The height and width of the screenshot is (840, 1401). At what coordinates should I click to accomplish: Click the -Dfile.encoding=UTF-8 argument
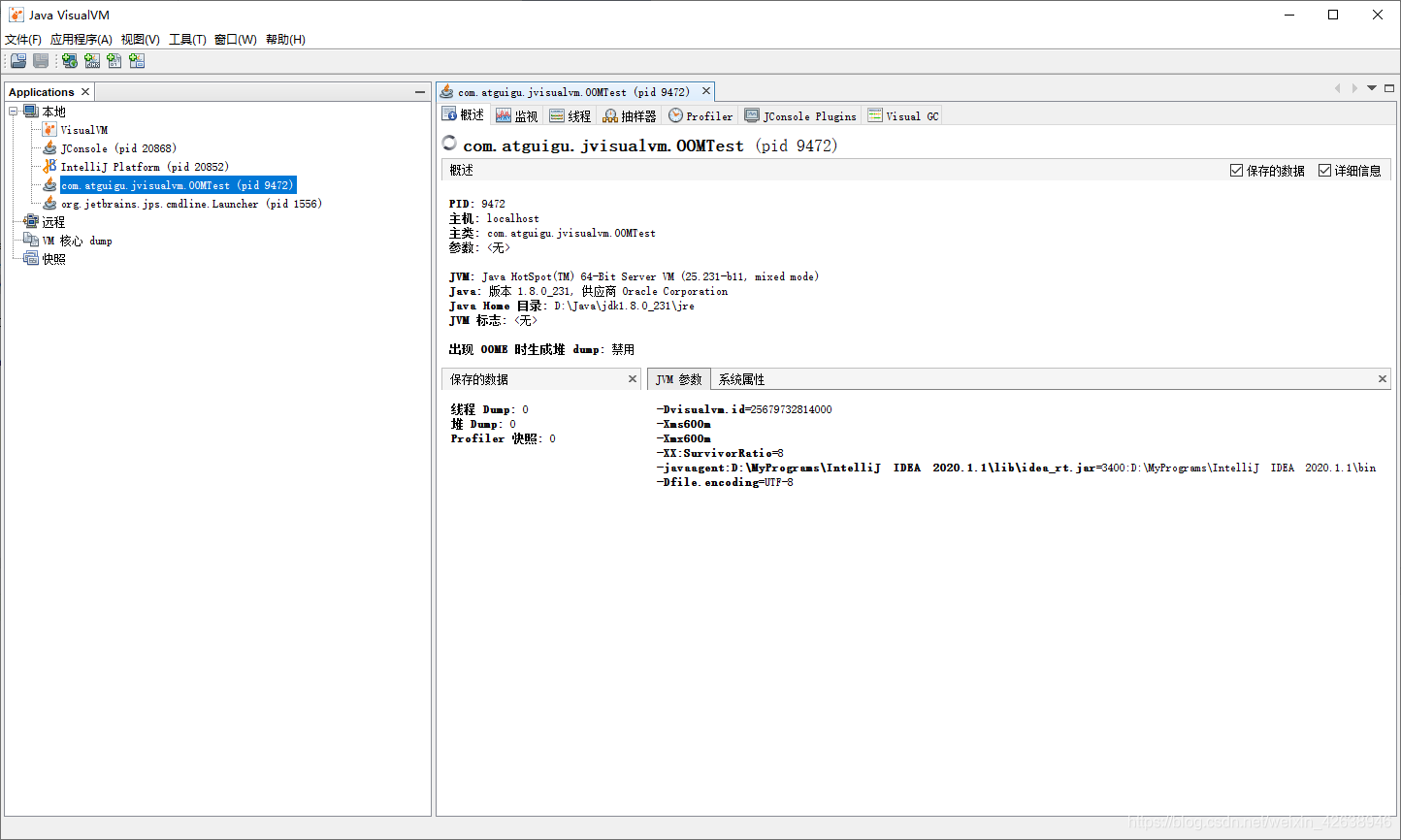click(x=725, y=482)
